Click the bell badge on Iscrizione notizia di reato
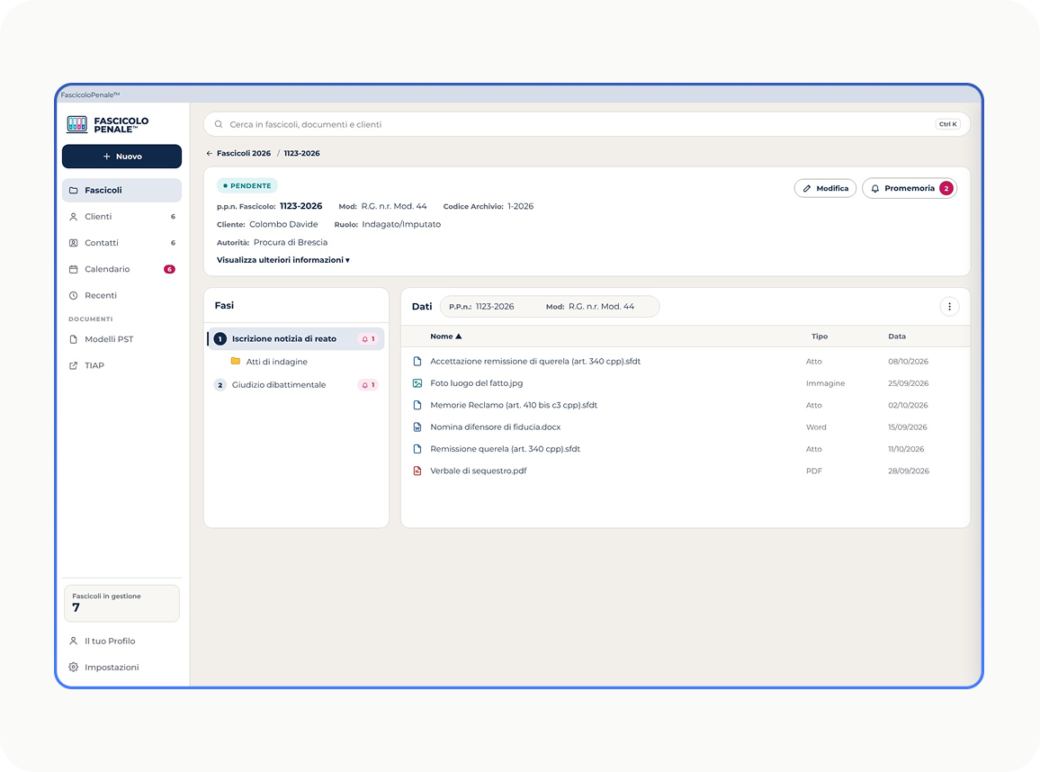Screen dimensions: 1040x772 (368, 339)
